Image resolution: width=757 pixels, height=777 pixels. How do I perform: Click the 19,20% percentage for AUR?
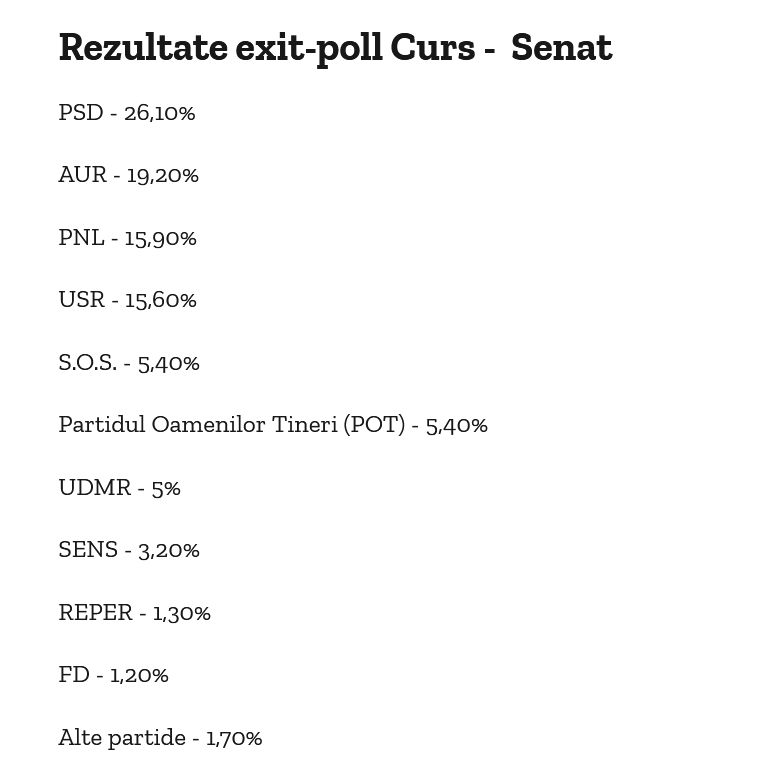click(x=162, y=176)
